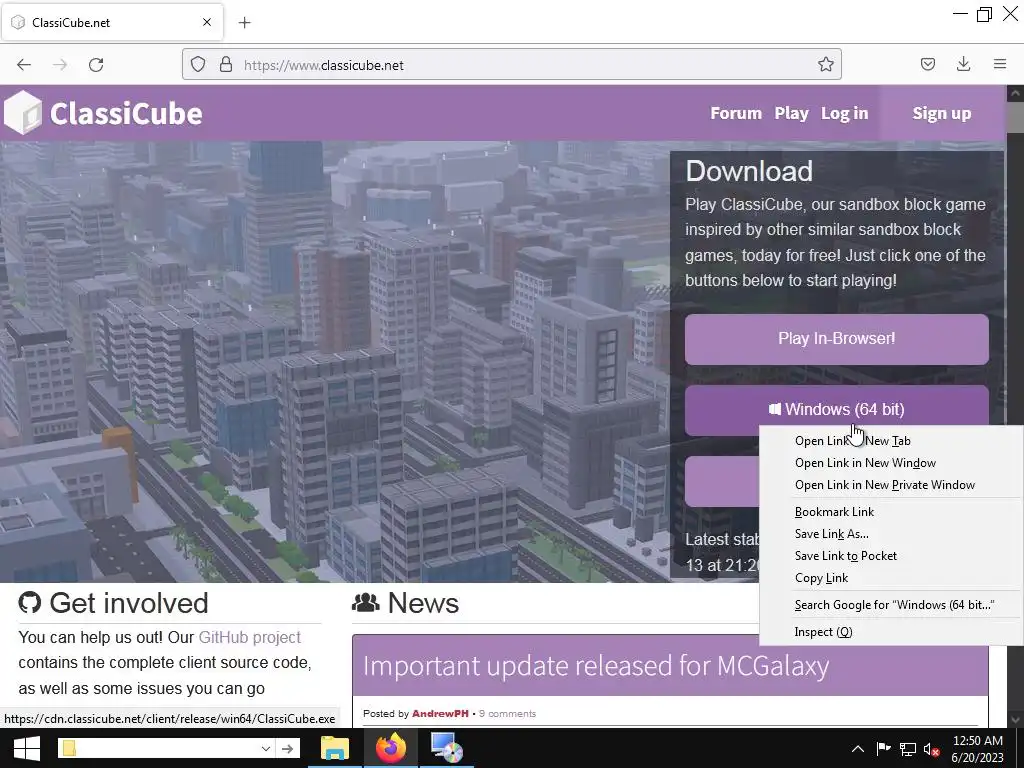Open the Forum navigation link
The height and width of the screenshot is (768, 1024).
(x=736, y=114)
